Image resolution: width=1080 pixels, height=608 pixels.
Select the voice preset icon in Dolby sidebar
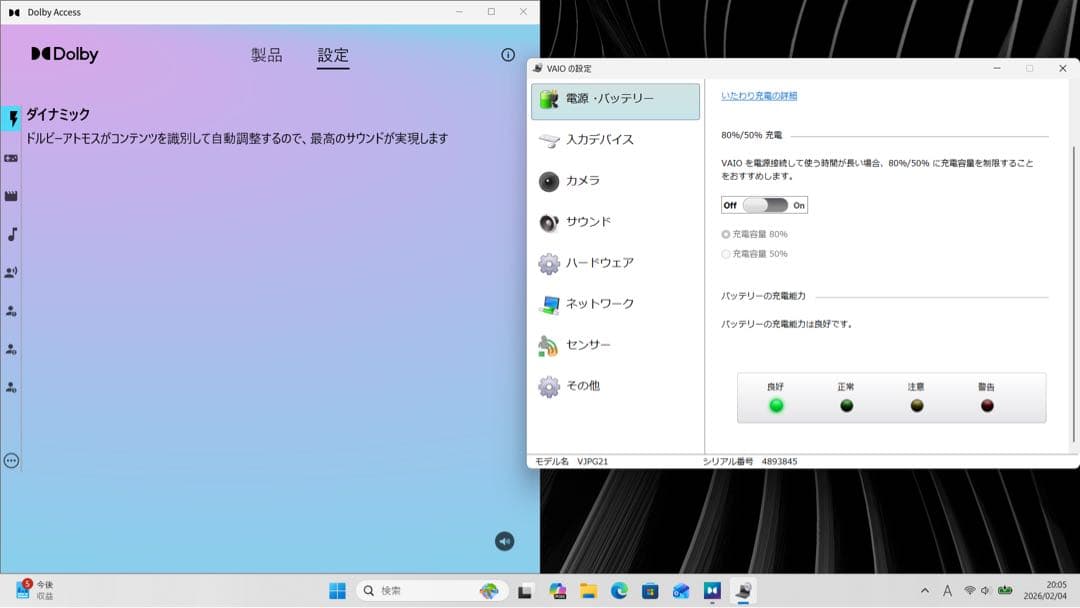coord(12,271)
